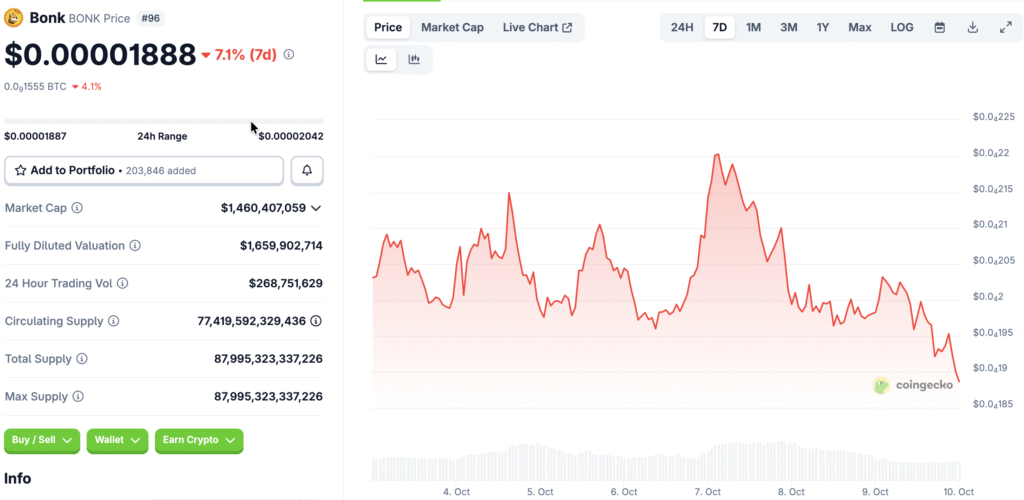The height and width of the screenshot is (500, 1024).
Task: Click Add to Portfolio button
Action: tap(144, 171)
